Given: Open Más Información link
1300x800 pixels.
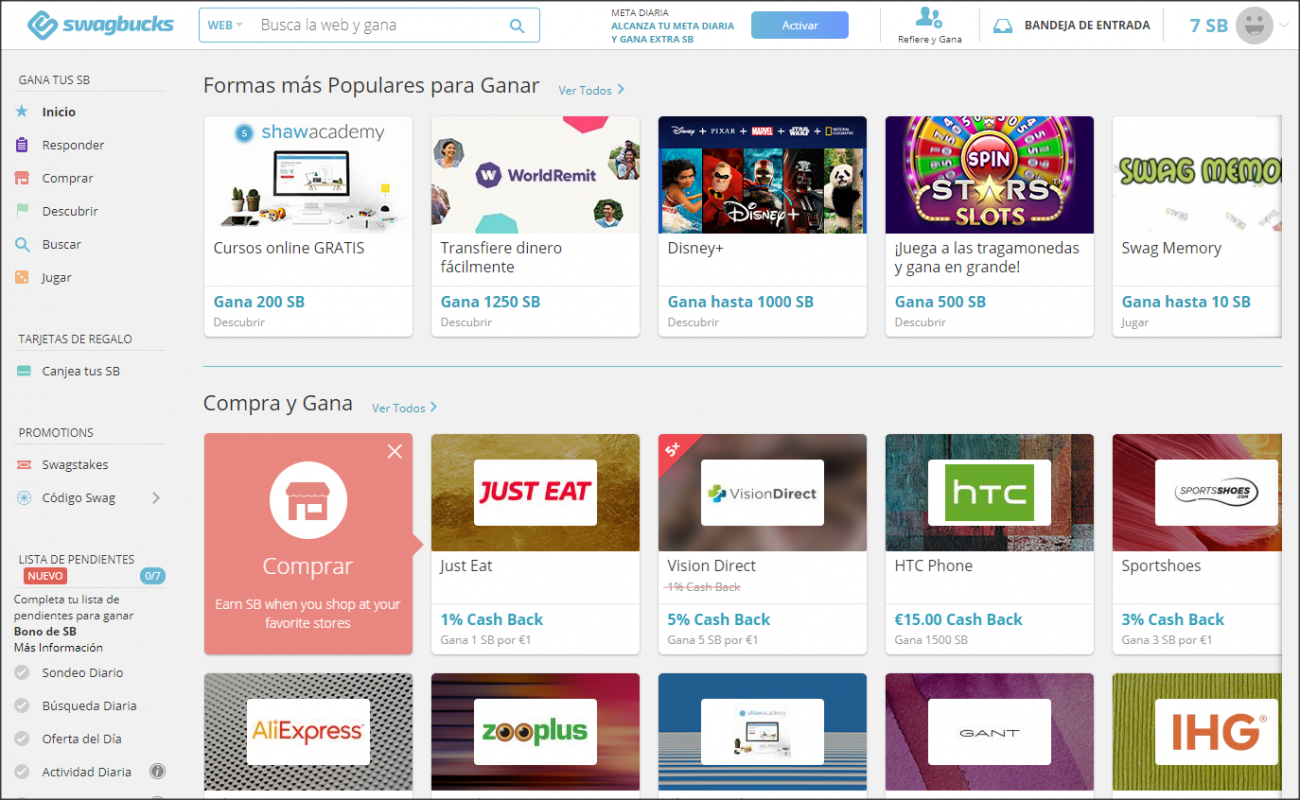Looking at the screenshot, I should pos(58,647).
